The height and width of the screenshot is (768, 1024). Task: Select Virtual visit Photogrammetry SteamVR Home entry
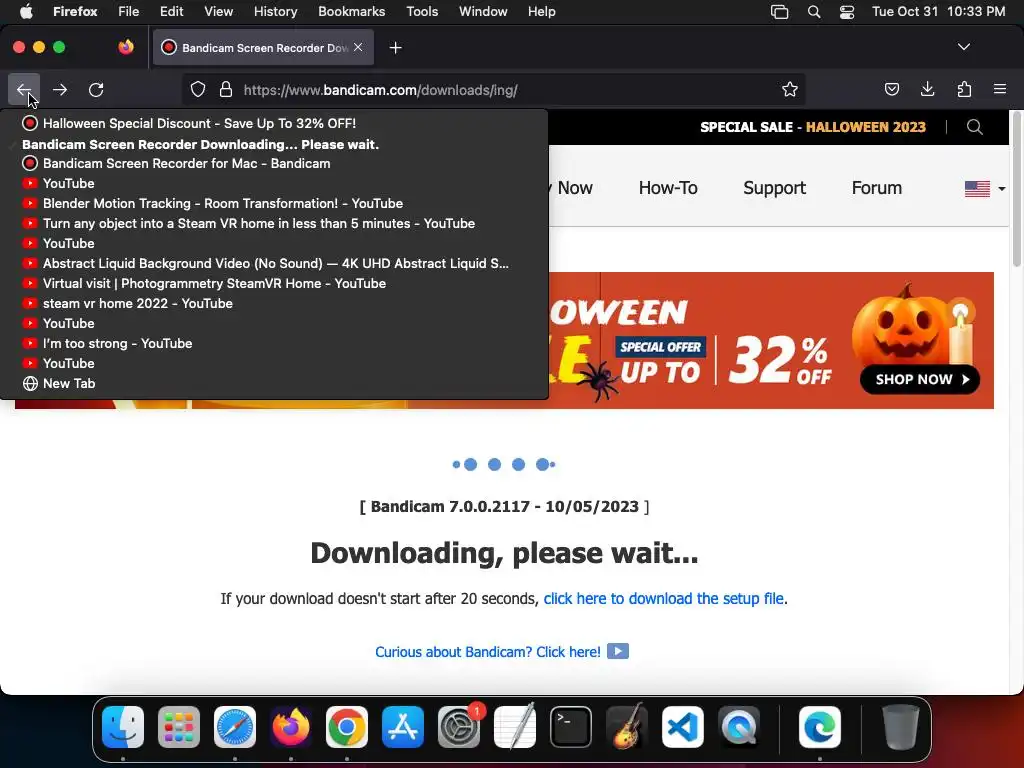click(x=274, y=283)
